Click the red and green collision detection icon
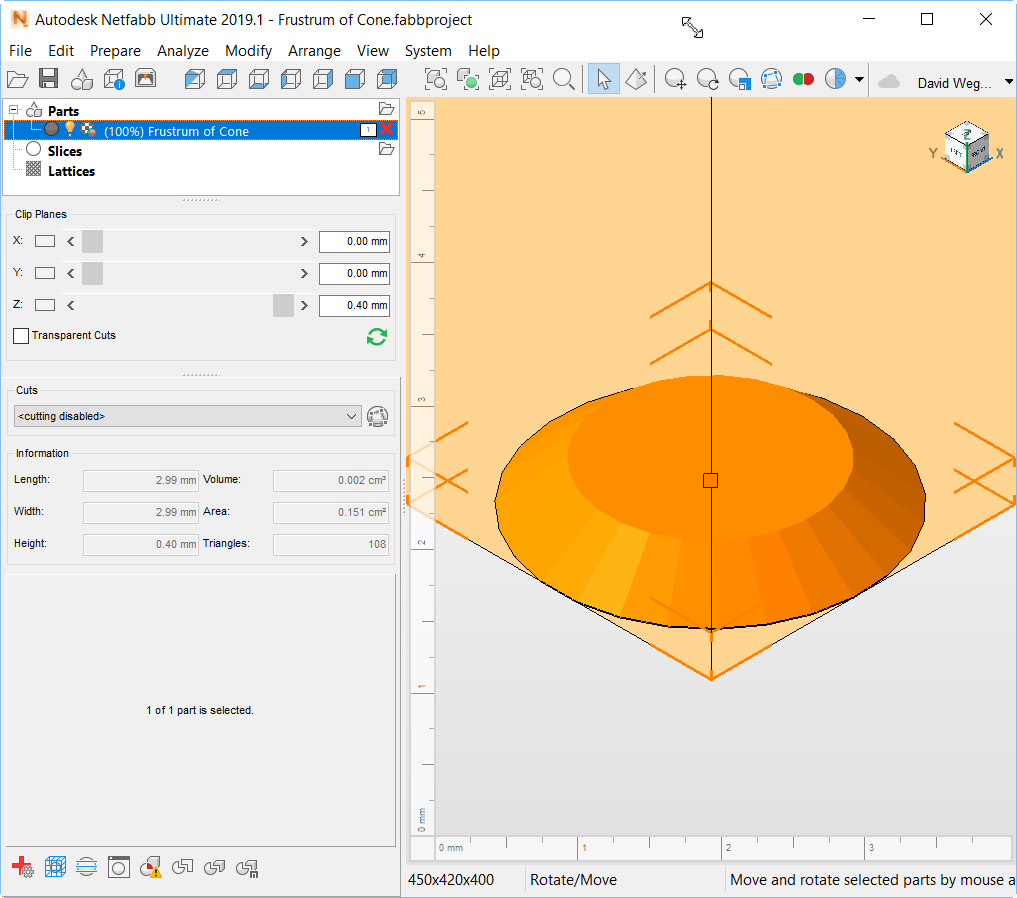Screen dimensions: 1017x898 (x=803, y=79)
